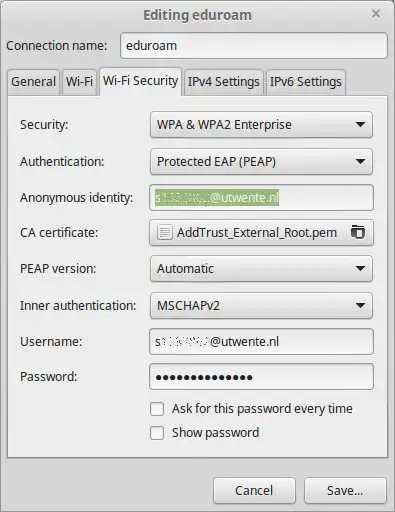Click into the Anonymous identity field
Screen dimensions: 395x512
pos(261,198)
